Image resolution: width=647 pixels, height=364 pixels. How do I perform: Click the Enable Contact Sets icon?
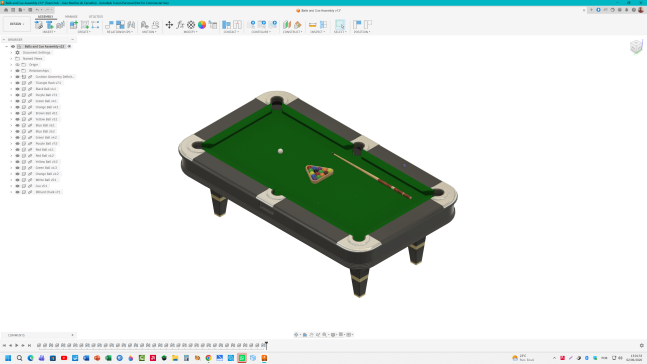227,25
